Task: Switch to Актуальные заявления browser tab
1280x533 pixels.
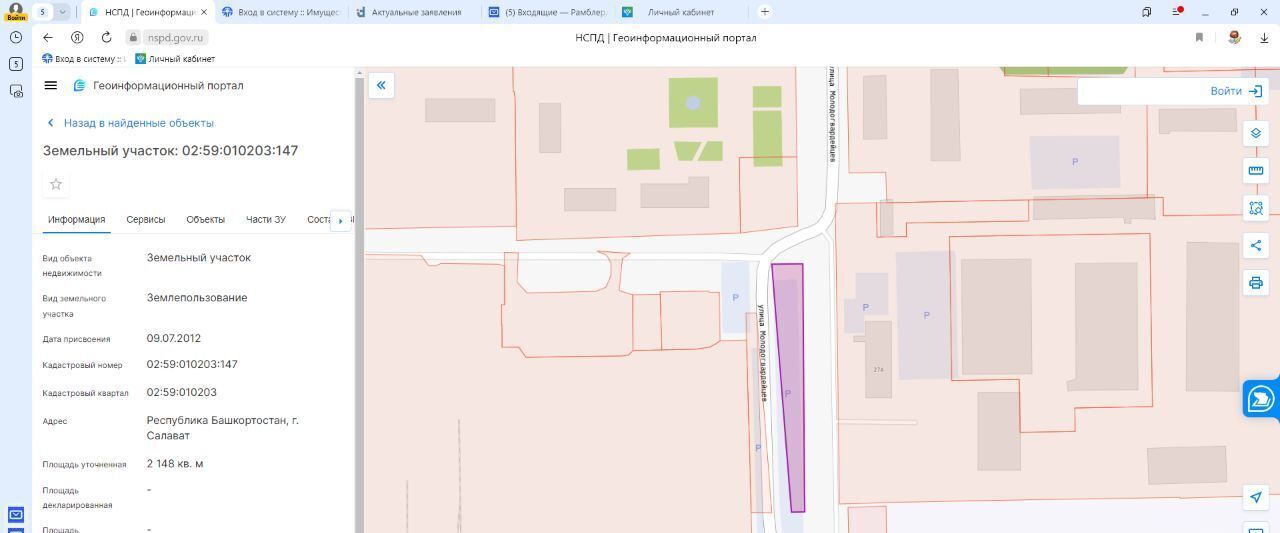Action: [416, 12]
